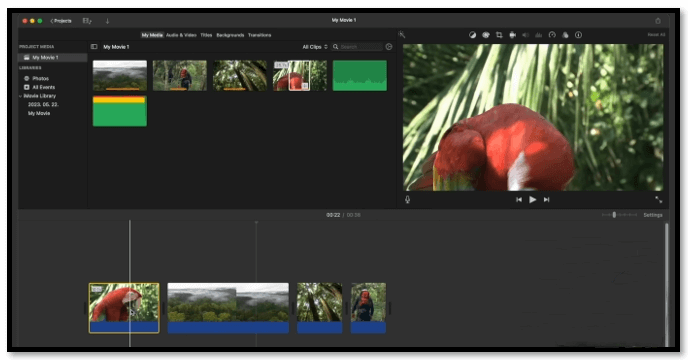Select foggy forest clip in media browser
This screenshot has height=360, width=688.
click(x=120, y=76)
